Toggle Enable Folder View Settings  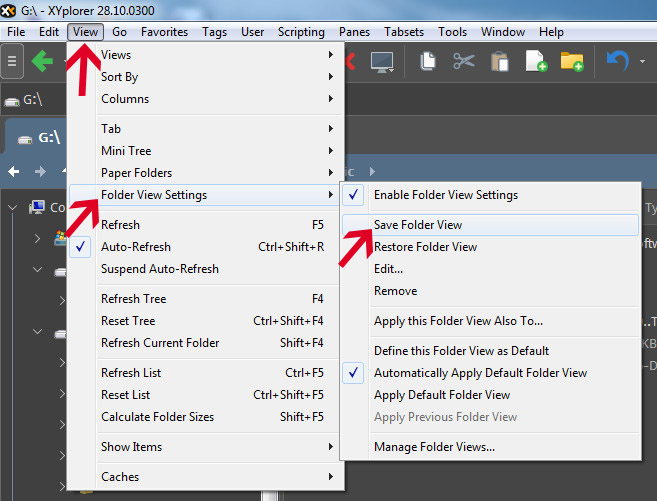(445, 195)
